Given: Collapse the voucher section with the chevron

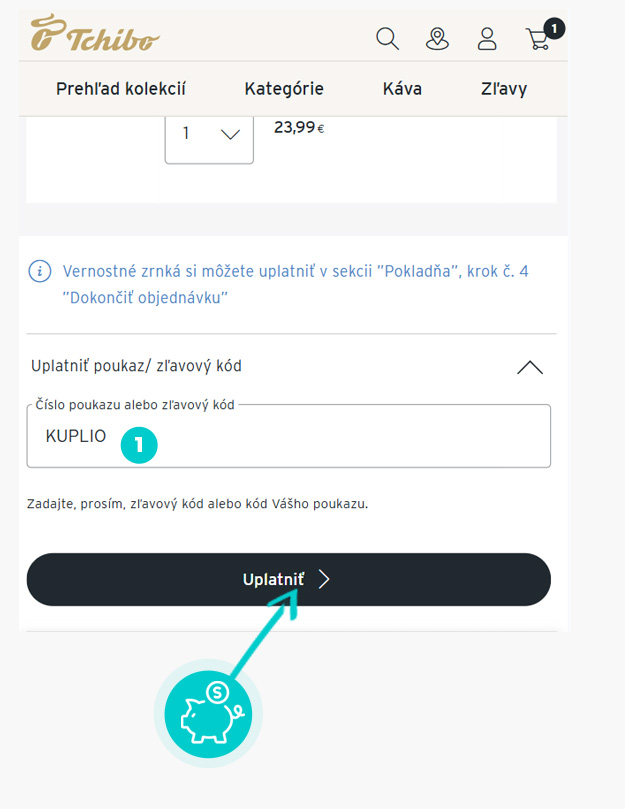Looking at the screenshot, I should coord(530,367).
